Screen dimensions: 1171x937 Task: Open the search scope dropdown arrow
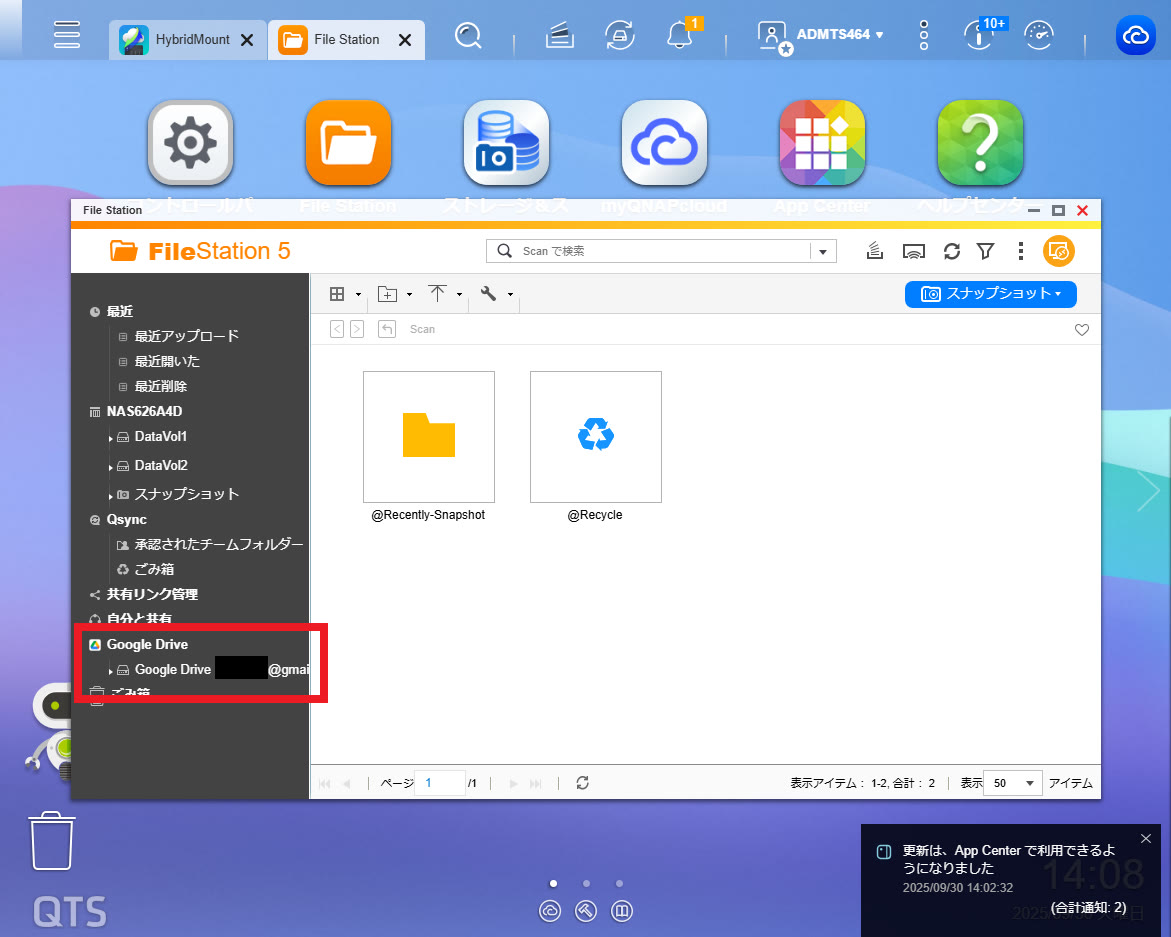(823, 252)
